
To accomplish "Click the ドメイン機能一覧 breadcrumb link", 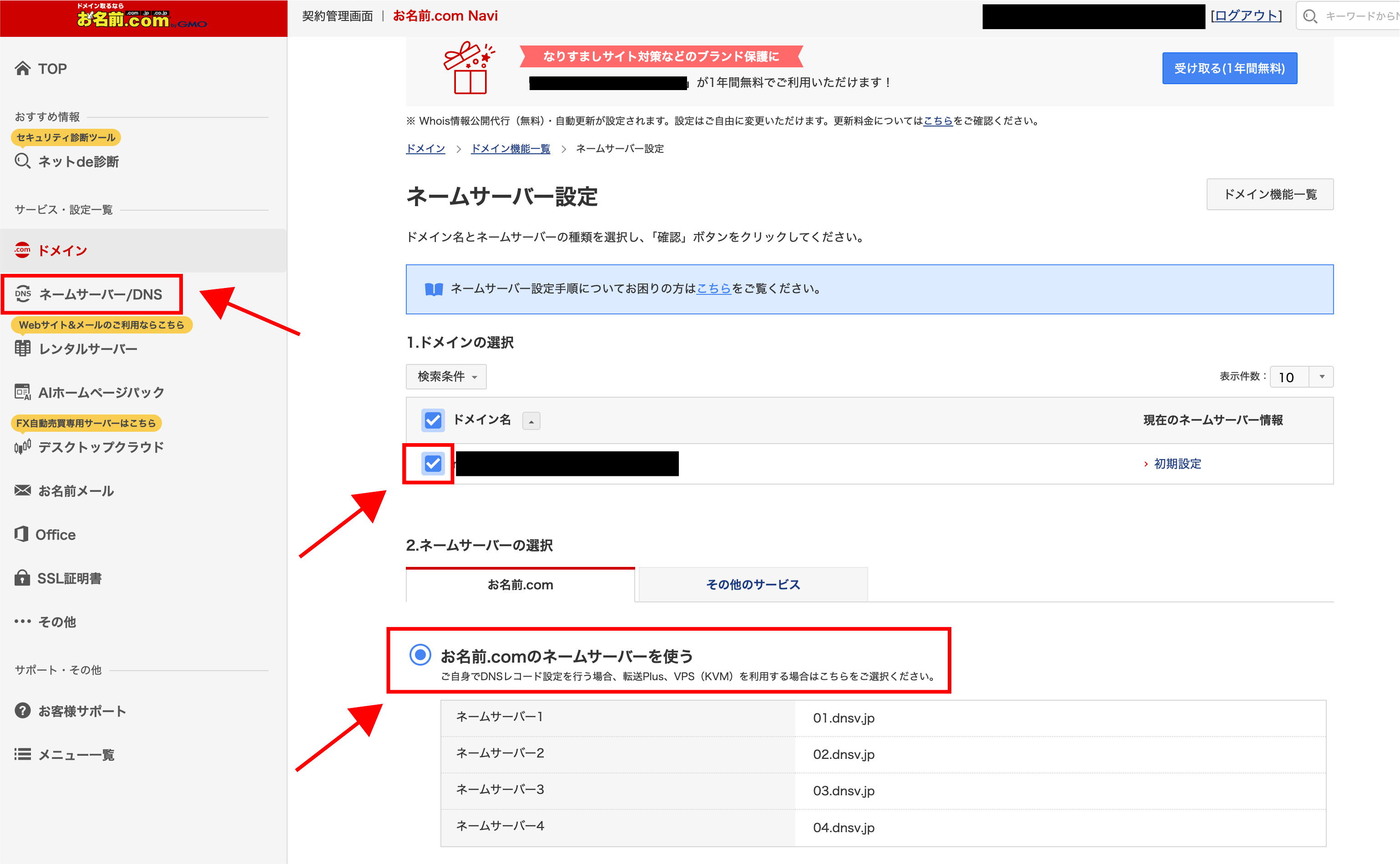I will click(510, 149).
